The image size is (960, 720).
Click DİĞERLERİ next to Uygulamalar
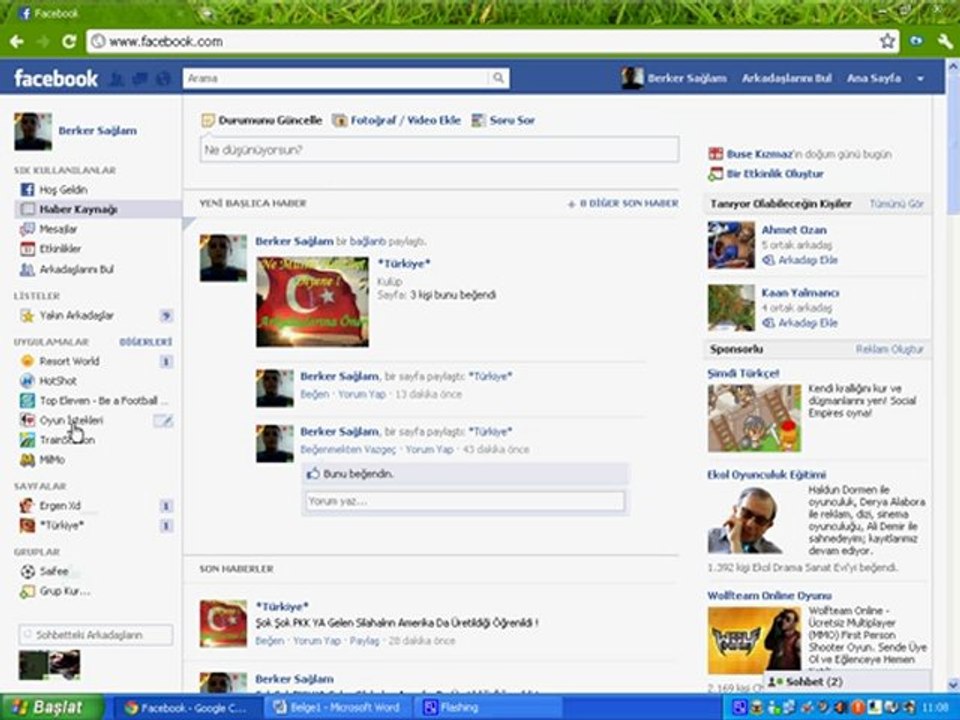[x=146, y=342]
